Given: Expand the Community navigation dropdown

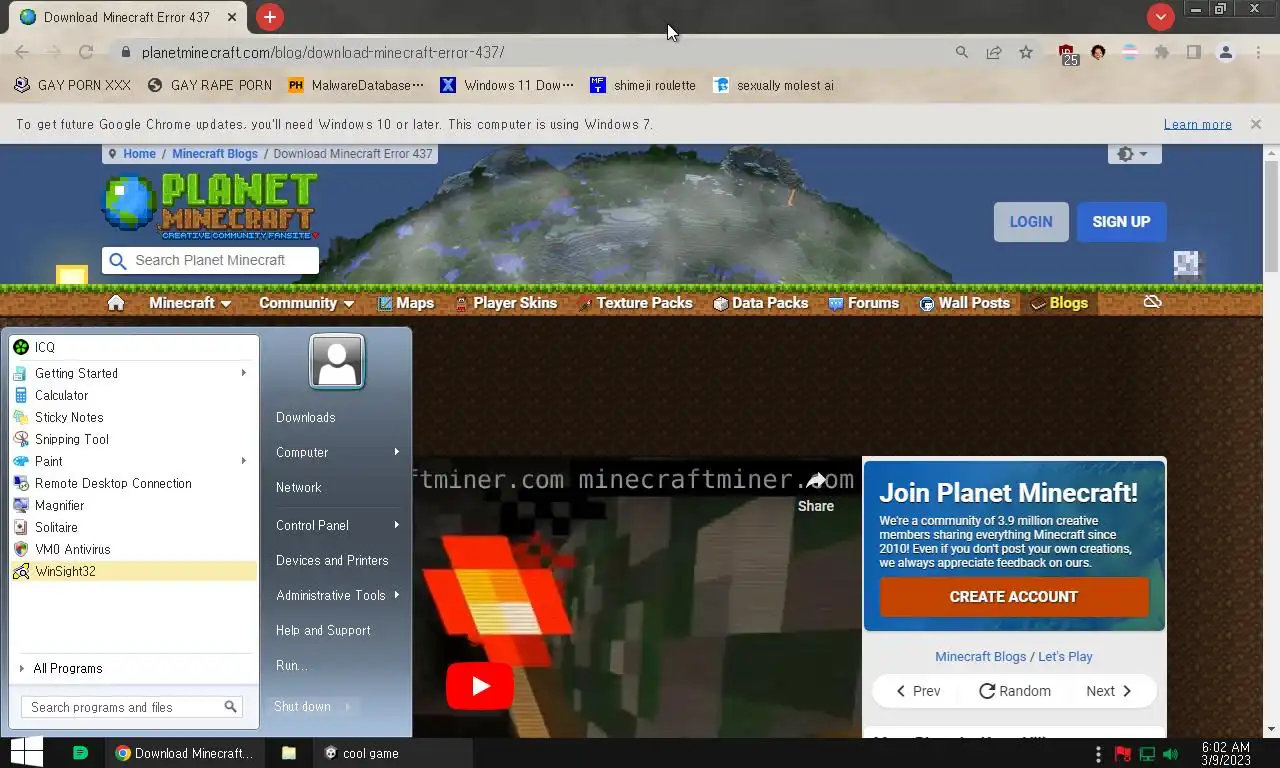Looking at the screenshot, I should click(x=306, y=303).
